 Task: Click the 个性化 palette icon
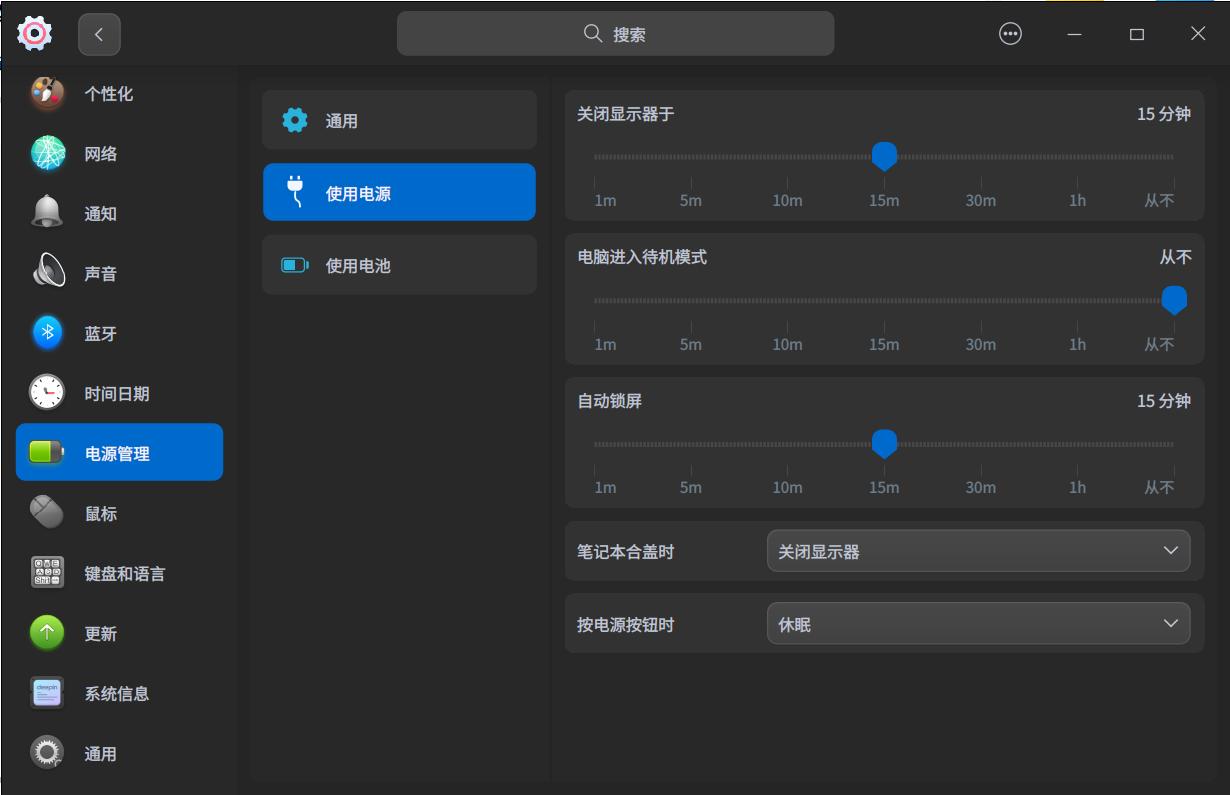pyautogui.click(x=47, y=93)
